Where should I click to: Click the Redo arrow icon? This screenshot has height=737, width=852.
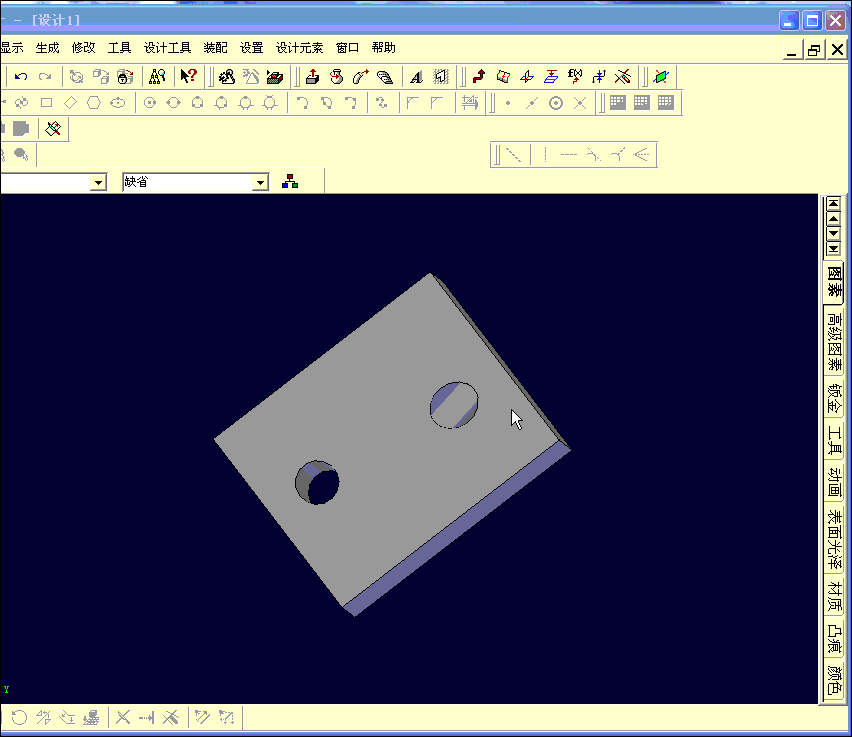click(45, 77)
